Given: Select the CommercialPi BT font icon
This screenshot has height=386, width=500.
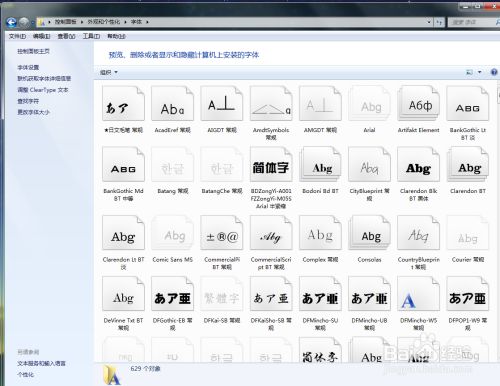Looking at the screenshot, I should point(222,233).
